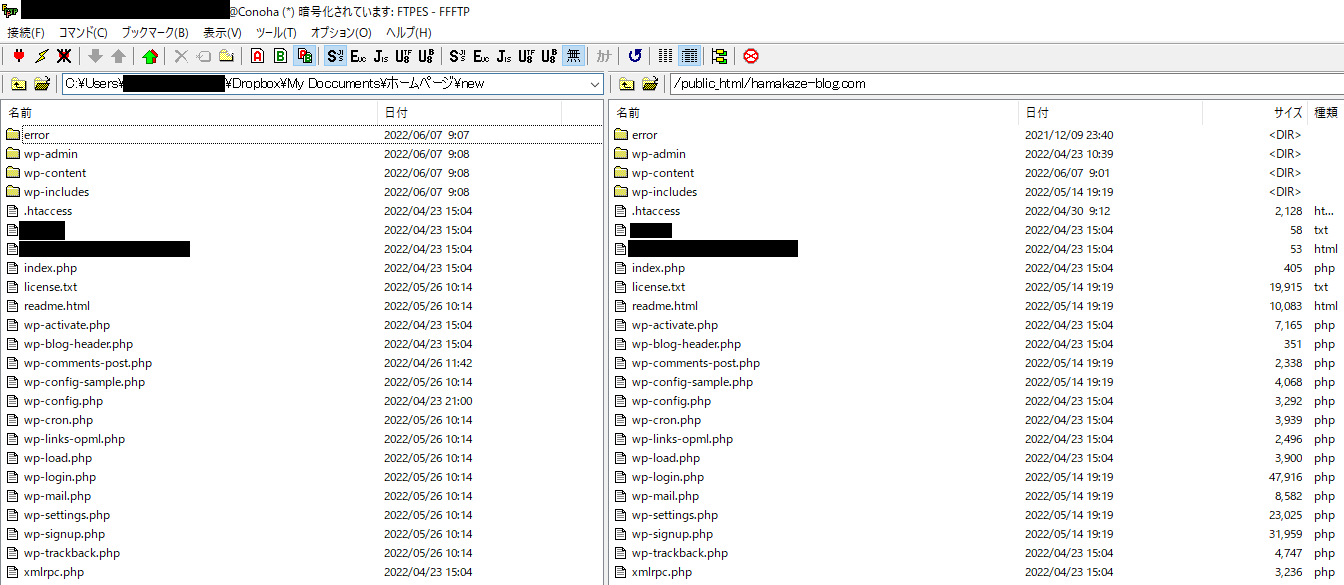
Task: Open the folder sync browse tree icon
Action: [720, 56]
